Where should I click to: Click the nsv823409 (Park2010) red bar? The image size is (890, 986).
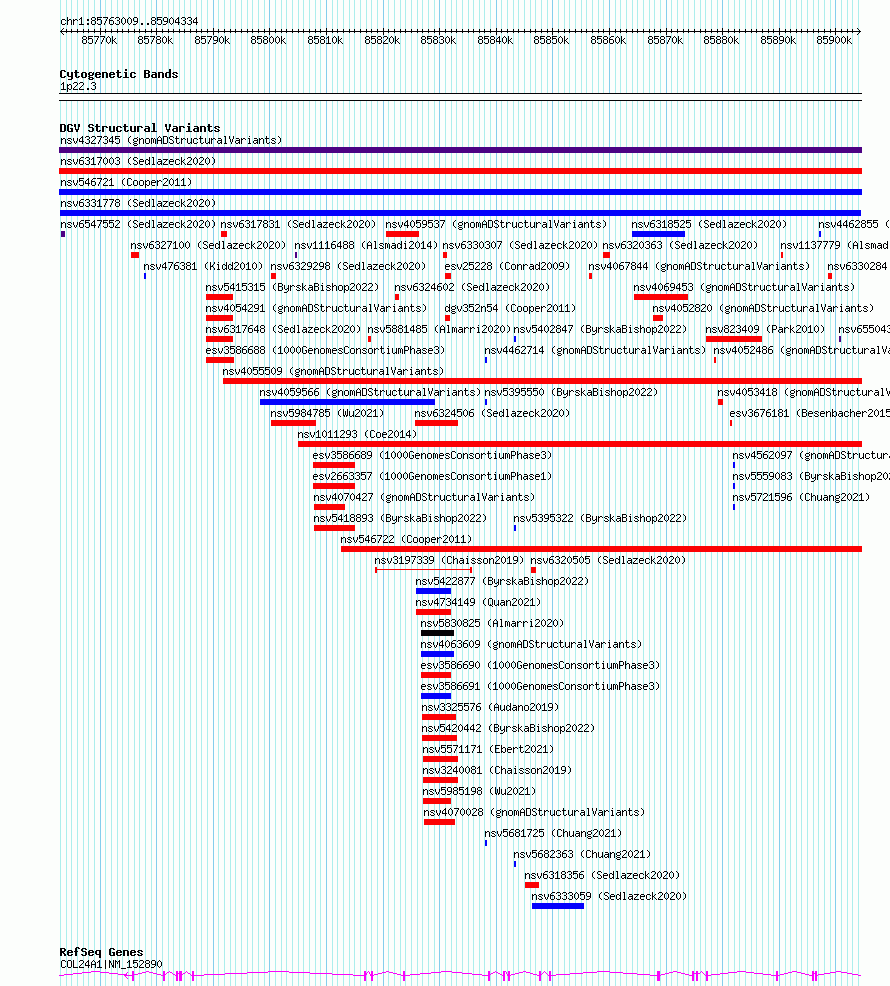(733, 339)
